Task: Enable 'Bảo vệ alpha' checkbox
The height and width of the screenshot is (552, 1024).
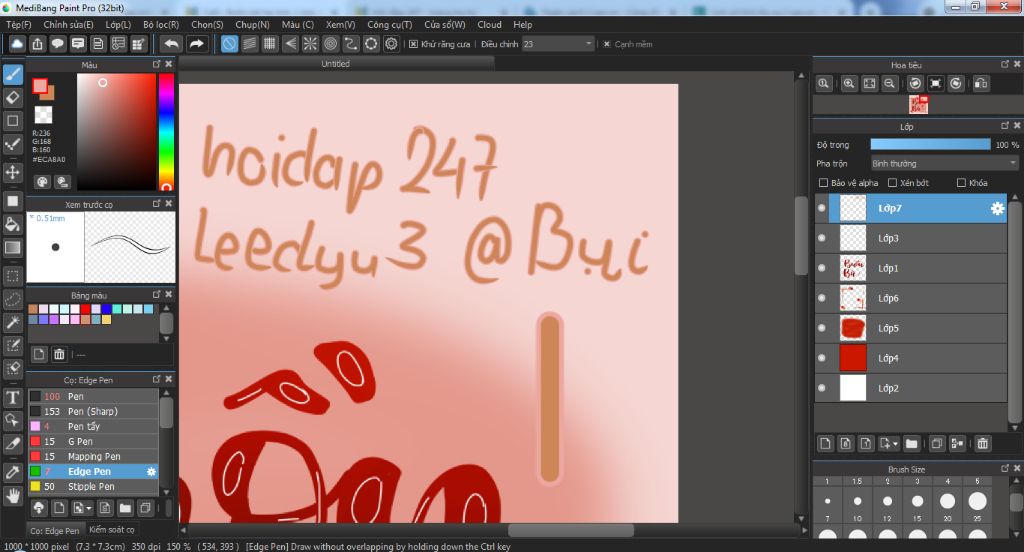Action: point(824,183)
